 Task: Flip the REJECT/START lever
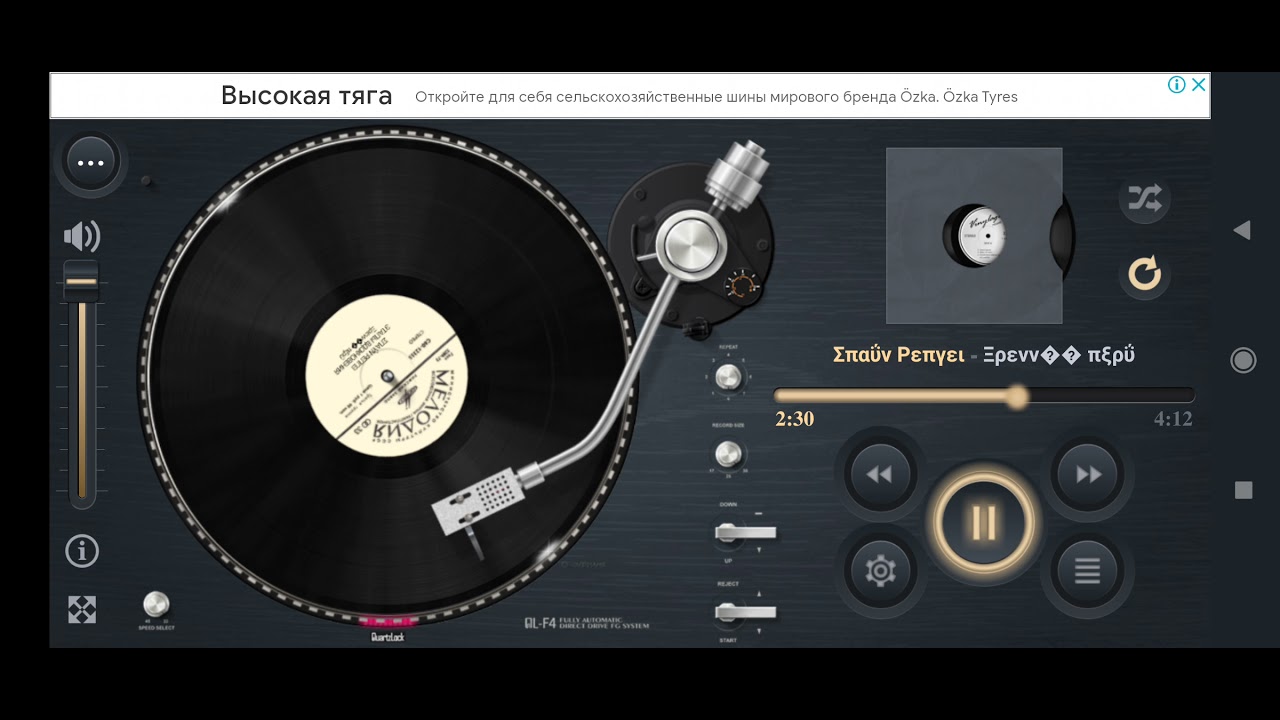745,611
